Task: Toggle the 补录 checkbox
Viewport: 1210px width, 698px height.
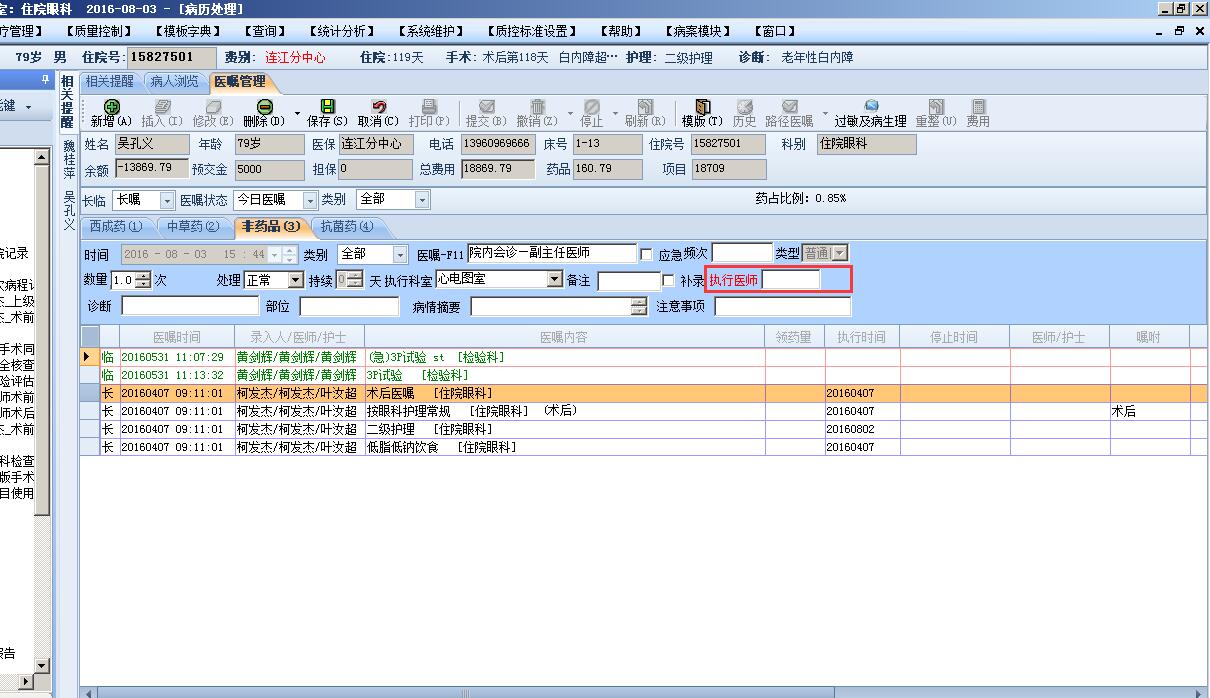Action: coord(668,281)
